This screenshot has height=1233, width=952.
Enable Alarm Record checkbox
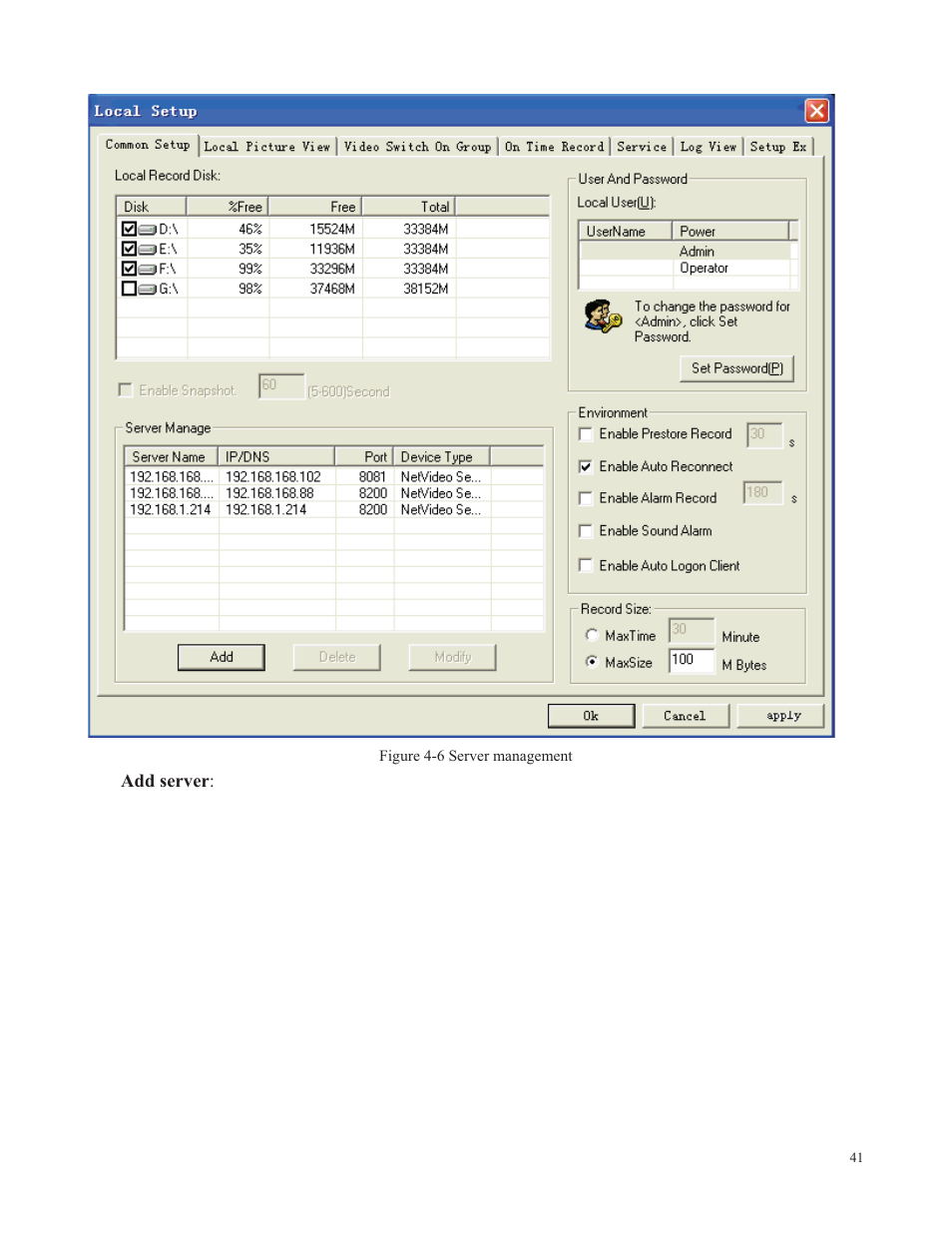(x=586, y=498)
